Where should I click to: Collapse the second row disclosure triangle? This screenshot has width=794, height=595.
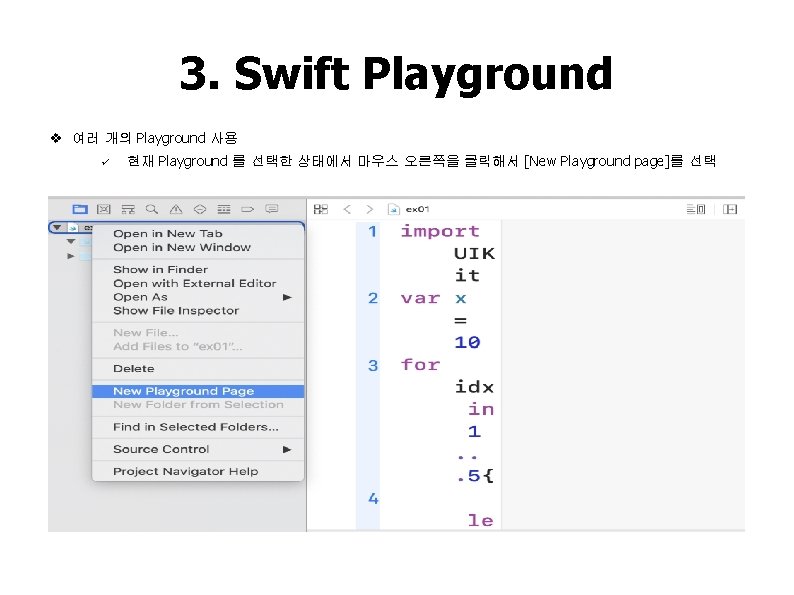(71, 242)
